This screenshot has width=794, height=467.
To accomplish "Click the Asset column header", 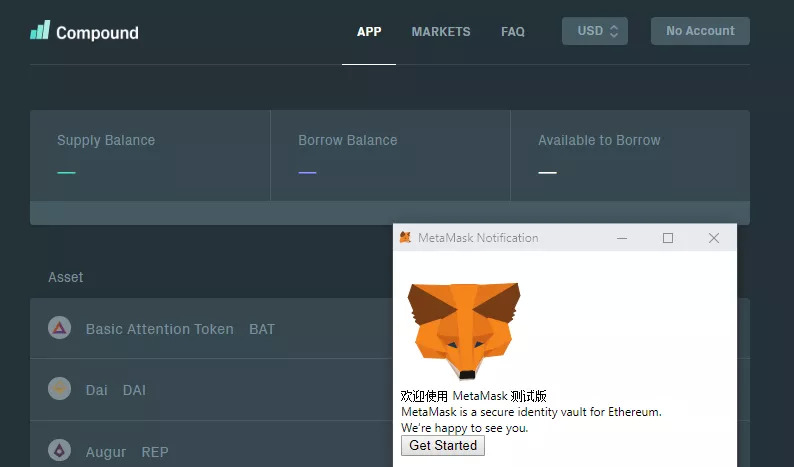I will 65,277.
